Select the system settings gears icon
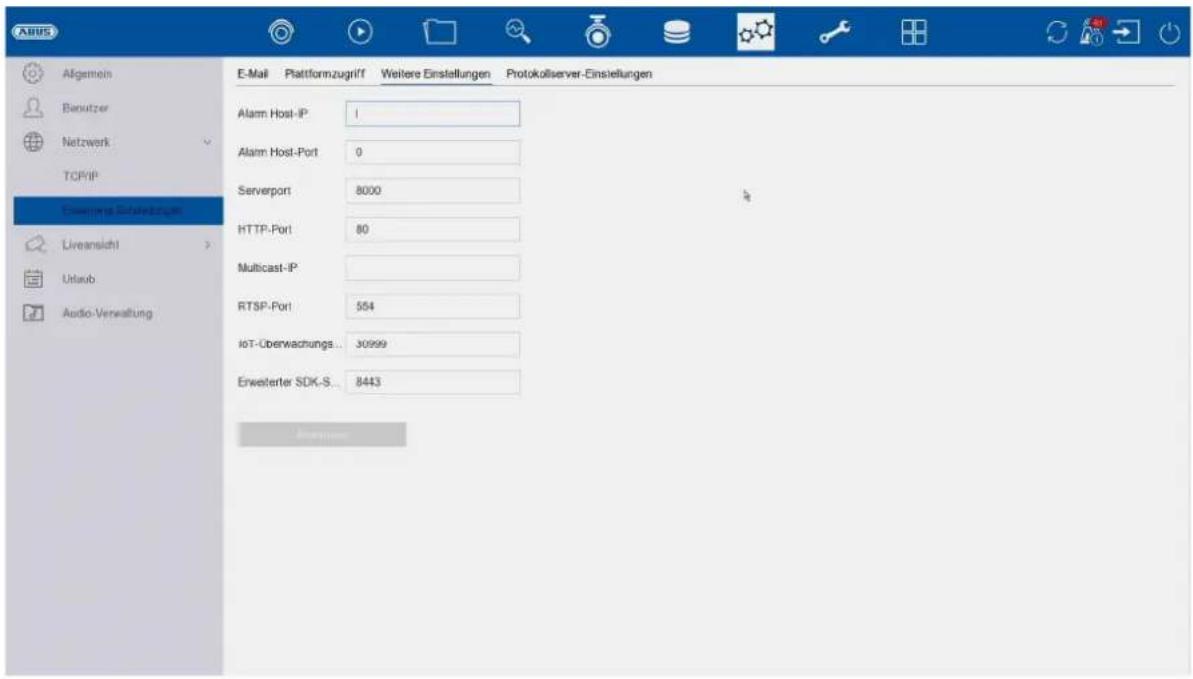The height and width of the screenshot is (679, 1193). coord(756,32)
